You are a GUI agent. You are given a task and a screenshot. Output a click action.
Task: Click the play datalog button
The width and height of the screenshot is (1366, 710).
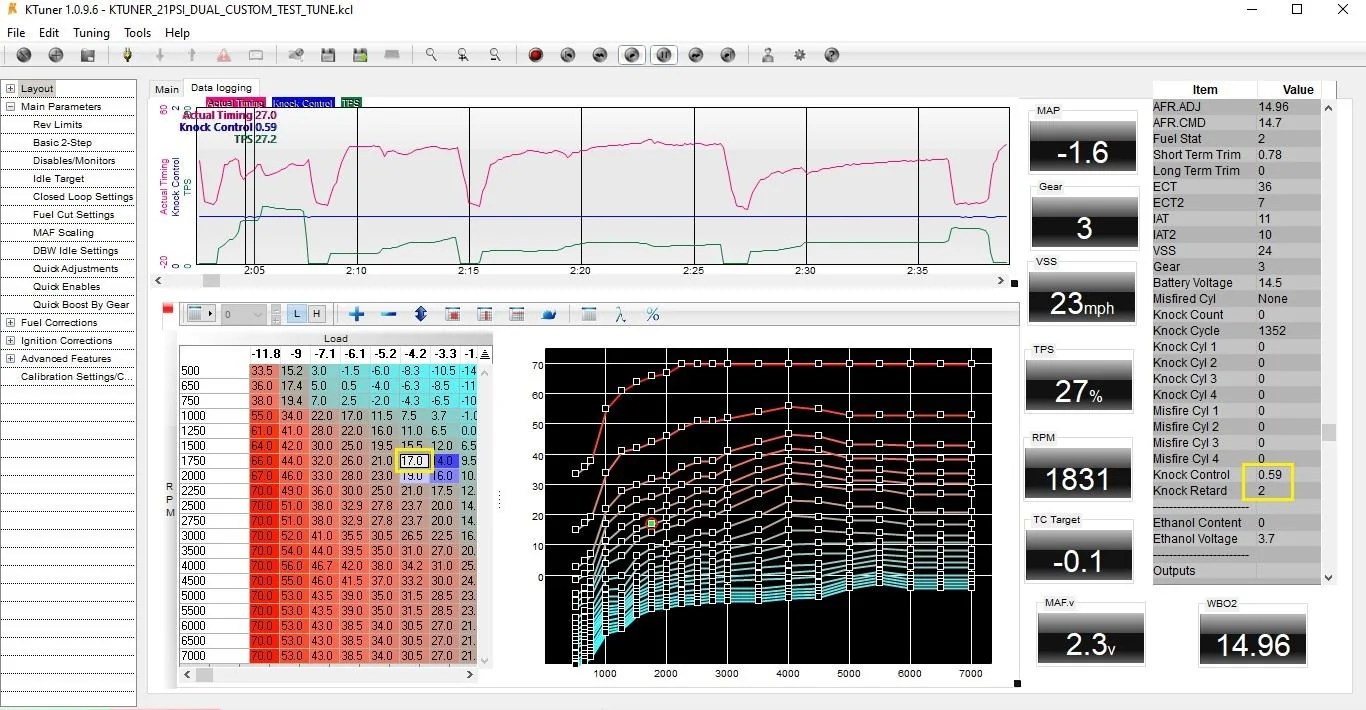(x=632, y=55)
